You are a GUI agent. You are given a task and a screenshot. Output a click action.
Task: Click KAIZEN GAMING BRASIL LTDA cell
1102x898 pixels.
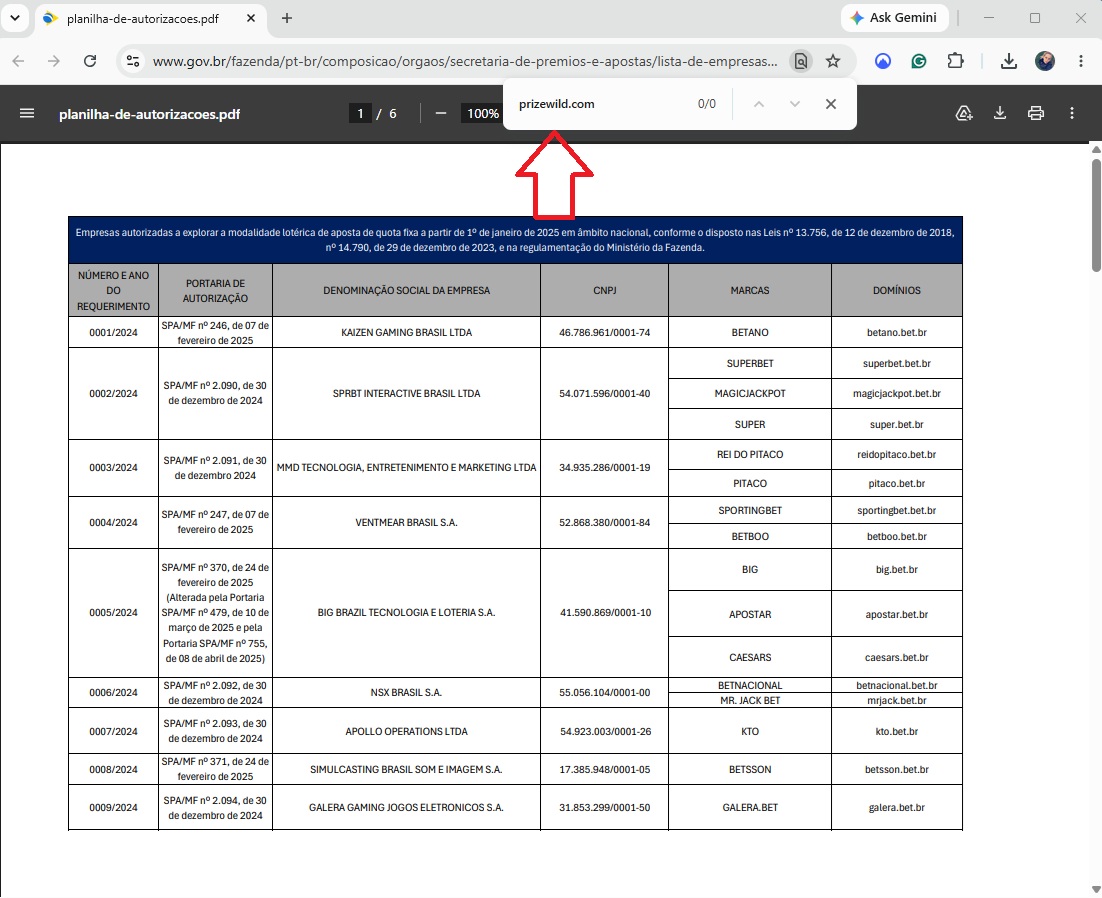[x=406, y=332]
